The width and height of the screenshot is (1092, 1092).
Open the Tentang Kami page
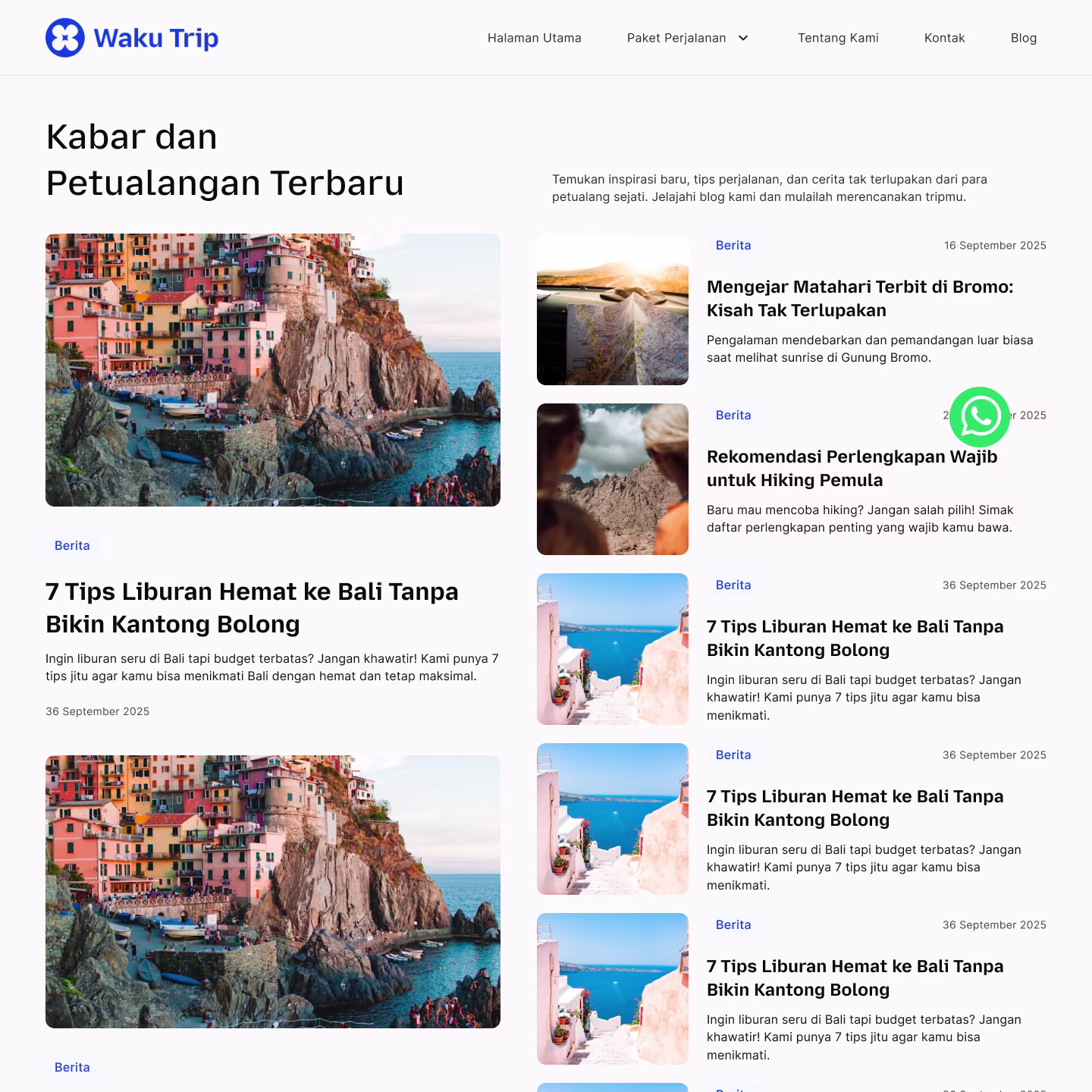(x=838, y=38)
